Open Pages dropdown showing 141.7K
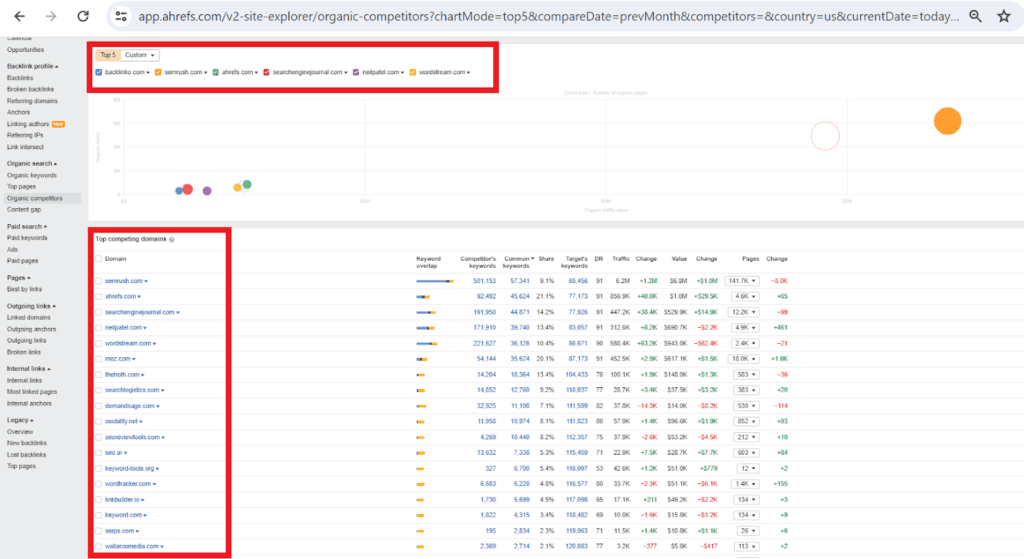 (x=742, y=281)
